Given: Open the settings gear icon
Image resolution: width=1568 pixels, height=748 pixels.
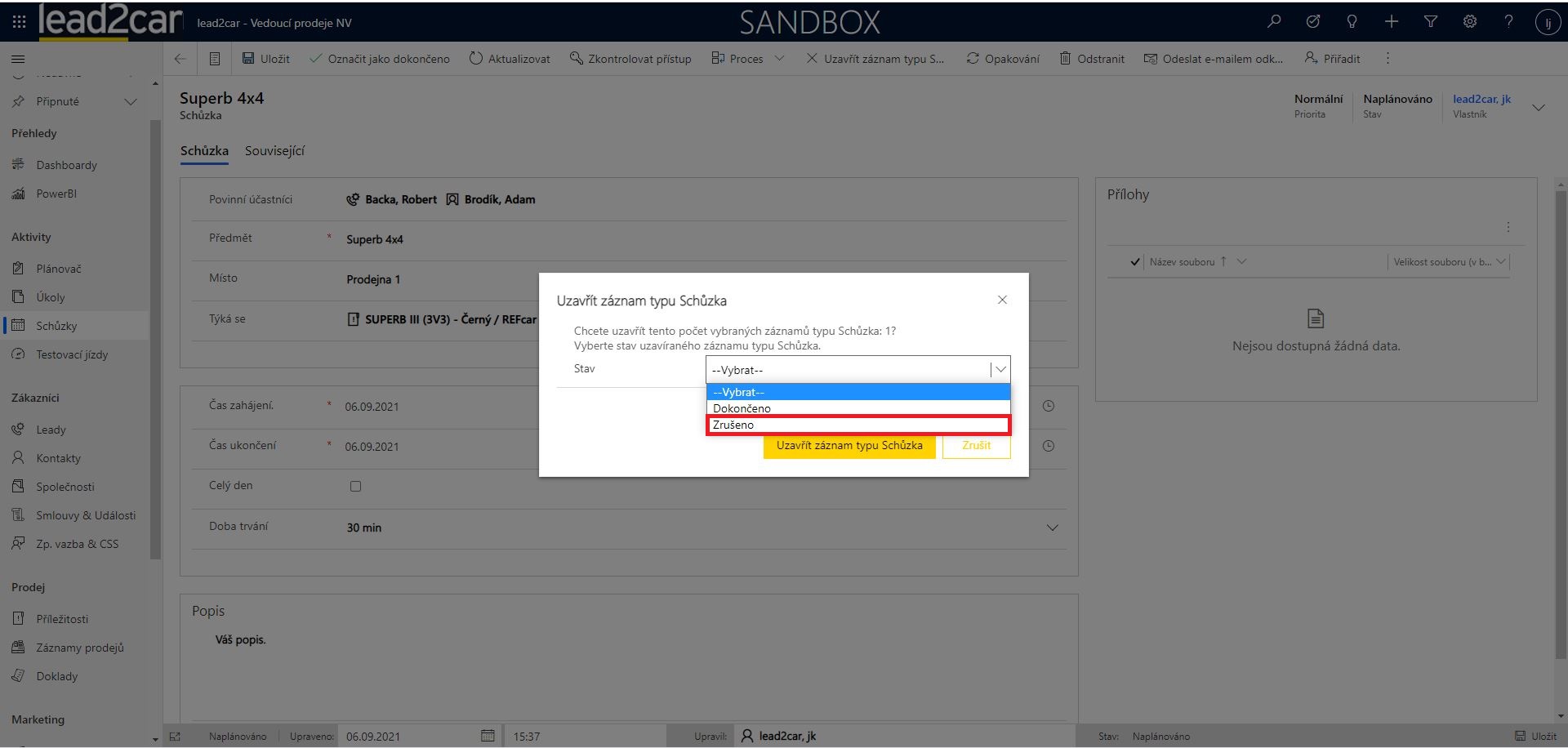Looking at the screenshot, I should [1470, 22].
